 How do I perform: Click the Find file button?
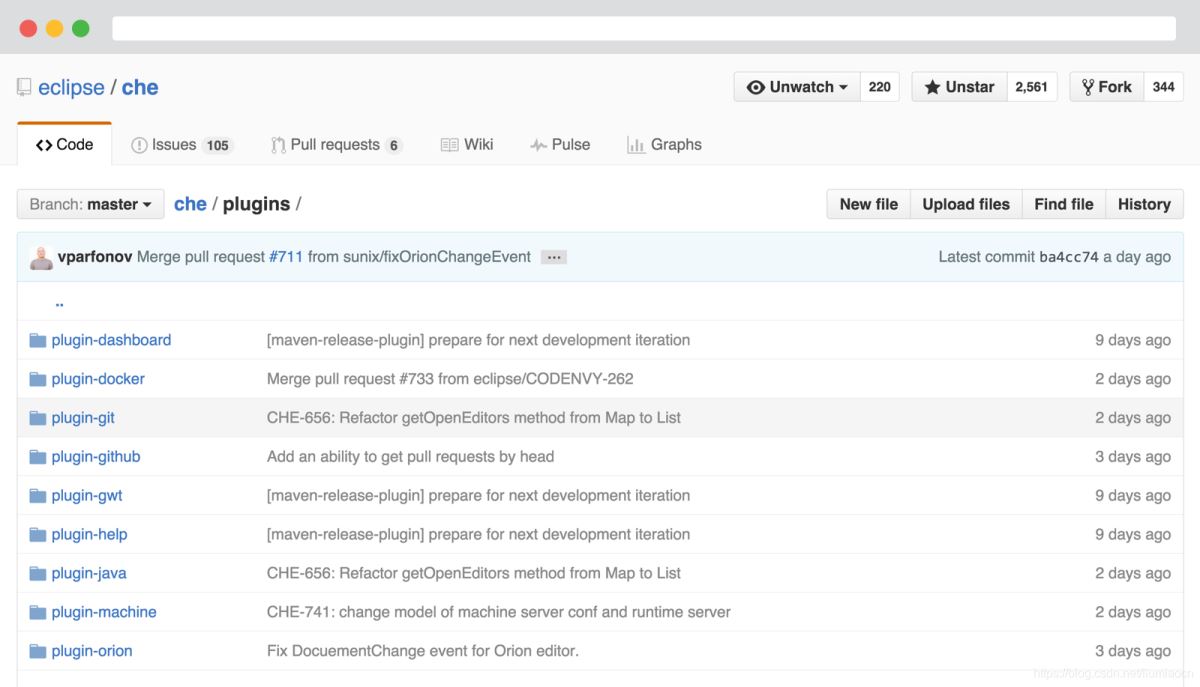pos(1063,204)
